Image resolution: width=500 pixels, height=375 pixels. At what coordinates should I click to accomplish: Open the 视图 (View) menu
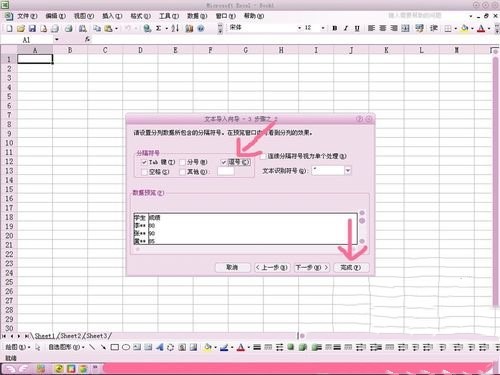tap(84, 16)
